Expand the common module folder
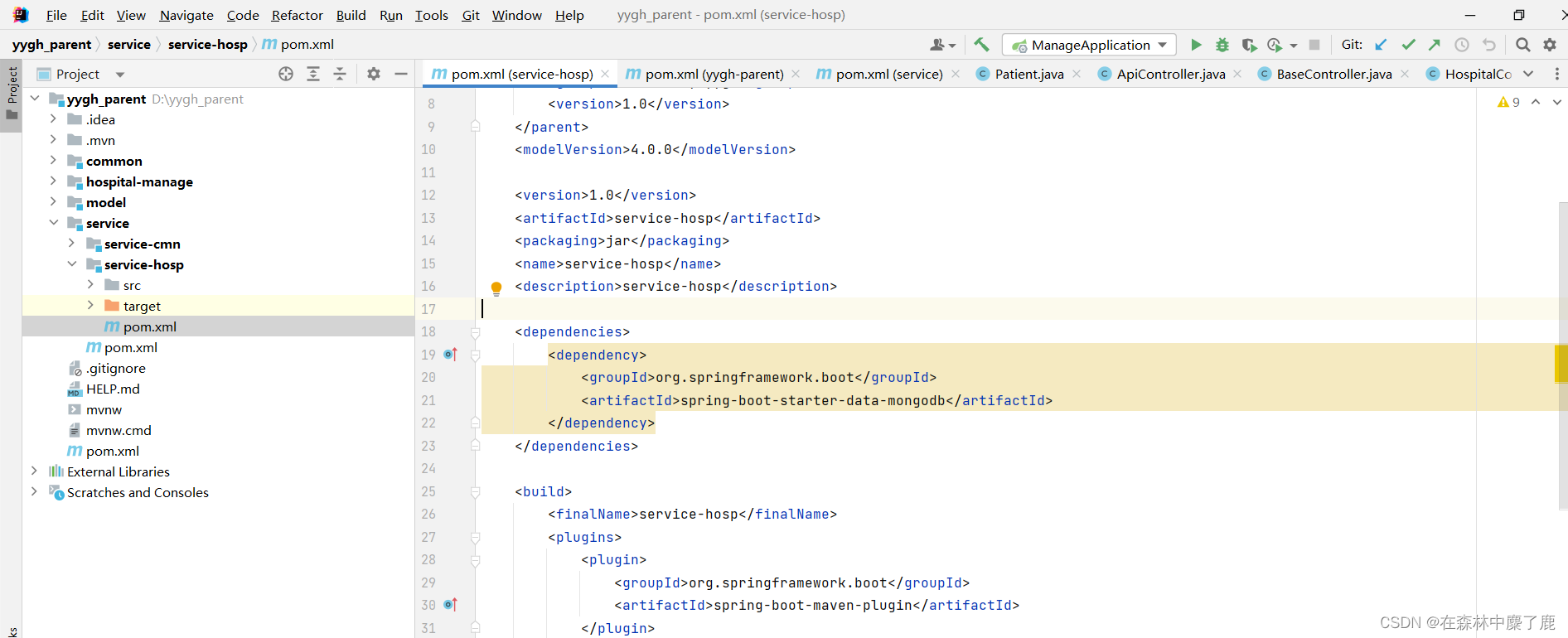The width and height of the screenshot is (1568, 638). pos(53,160)
